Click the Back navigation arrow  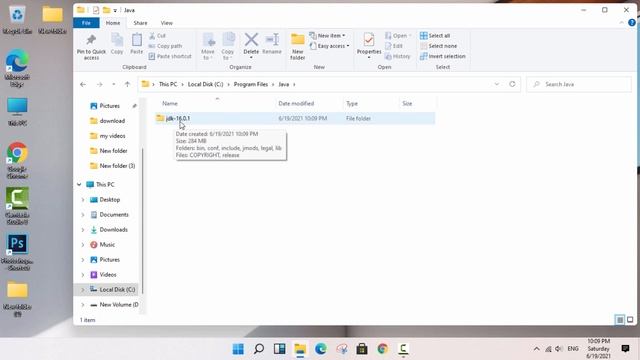click(x=83, y=84)
